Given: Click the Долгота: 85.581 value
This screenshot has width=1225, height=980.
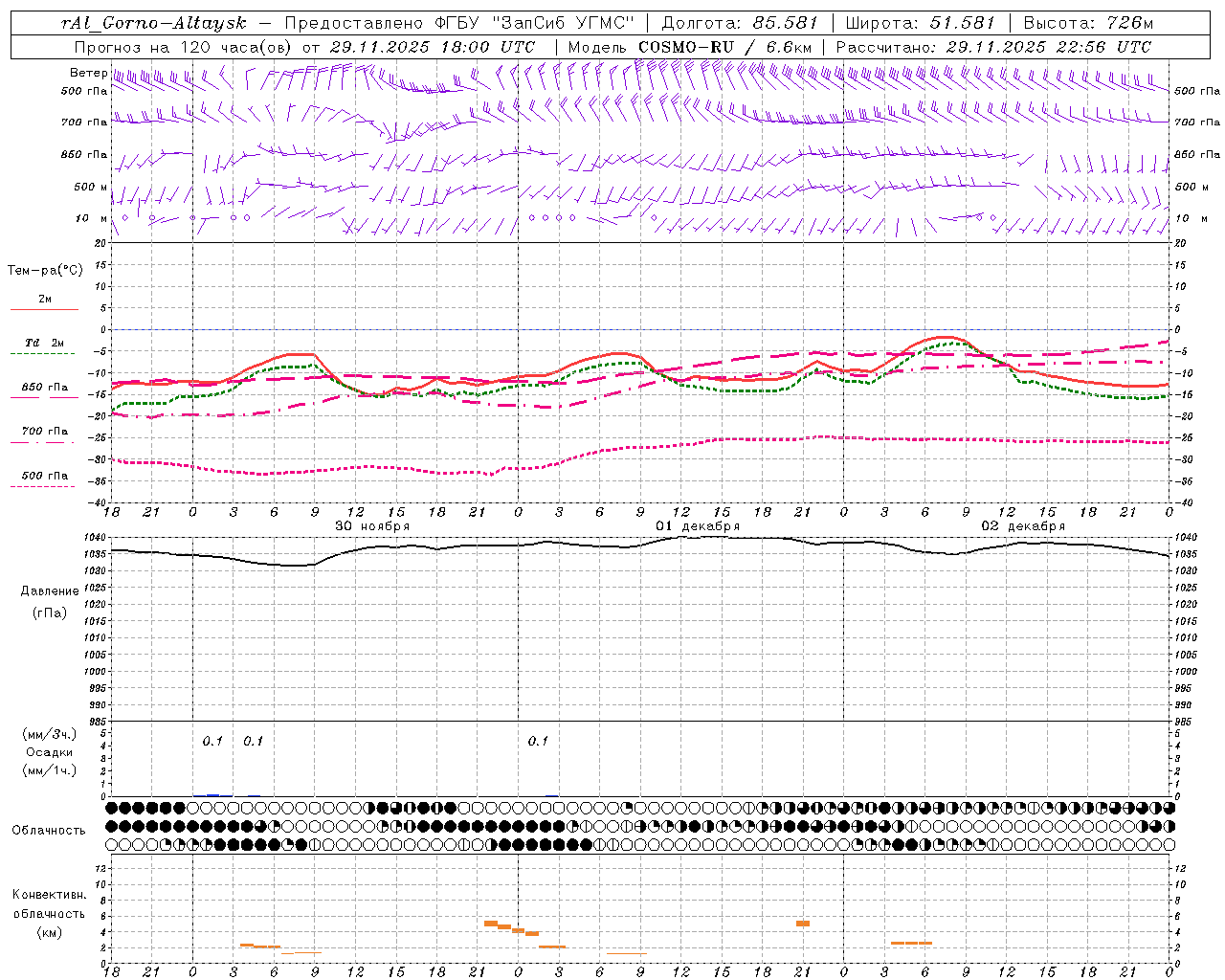Looking at the screenshot, I should (742, 23).
